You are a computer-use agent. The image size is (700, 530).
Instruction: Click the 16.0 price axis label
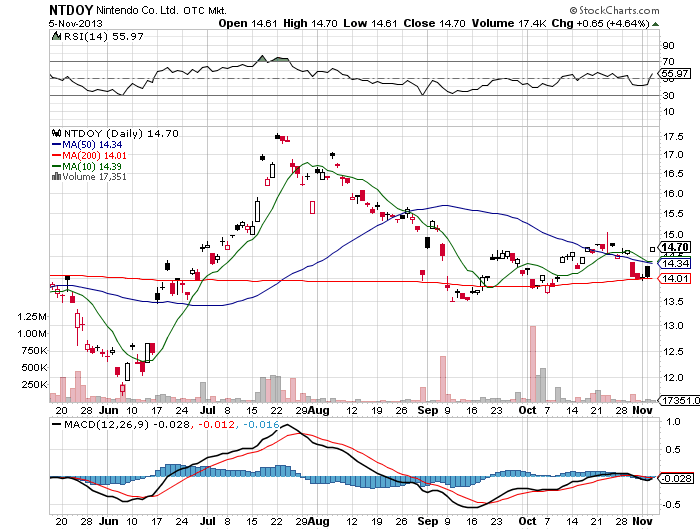point(673,193)
